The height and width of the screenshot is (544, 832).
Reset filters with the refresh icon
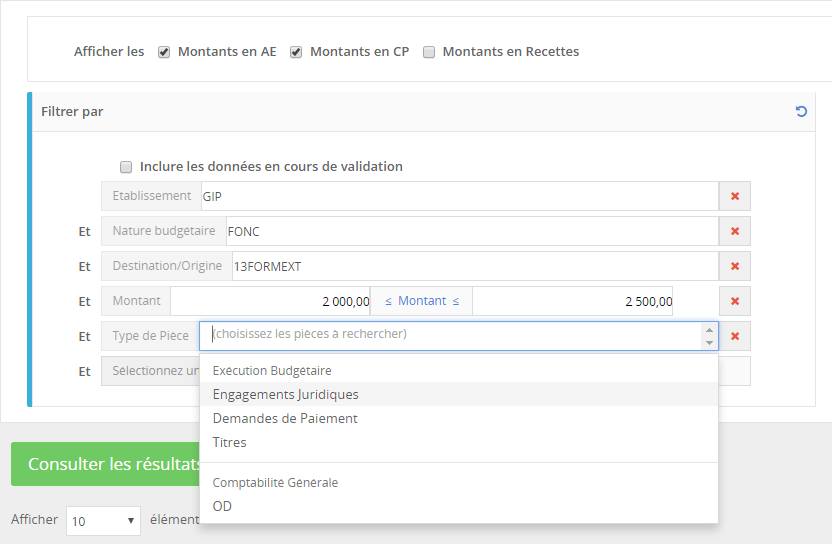pyautogui.click(x=801, y=111)
